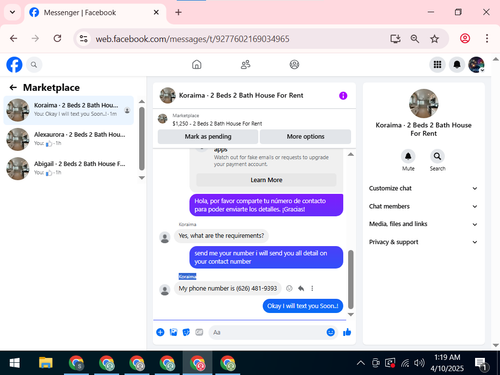This screenshot has height=375, width=500.
Task: Mute this conversation with the bell icon
Action: [x=408, y=156]
